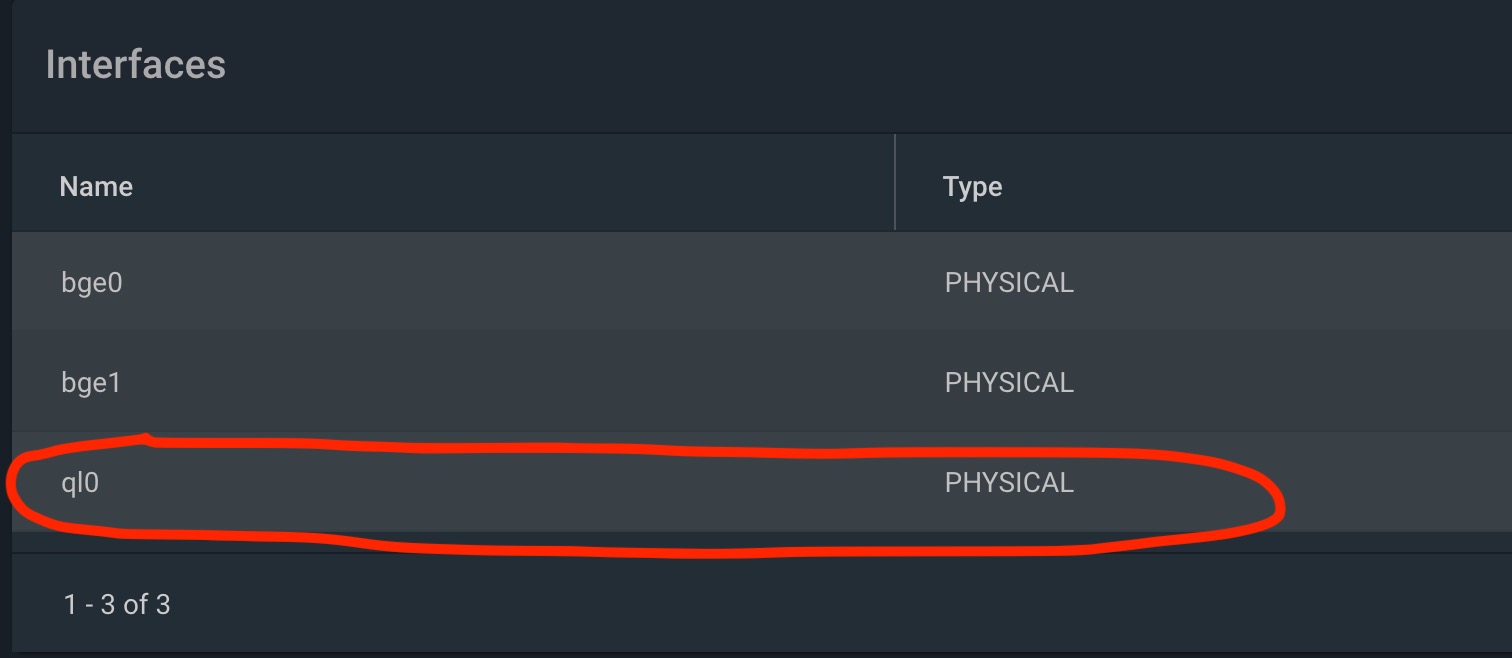Click the table footer showing the row count
The width and height of the screenshot is (1512, 658).
click(x=117, y=604)
